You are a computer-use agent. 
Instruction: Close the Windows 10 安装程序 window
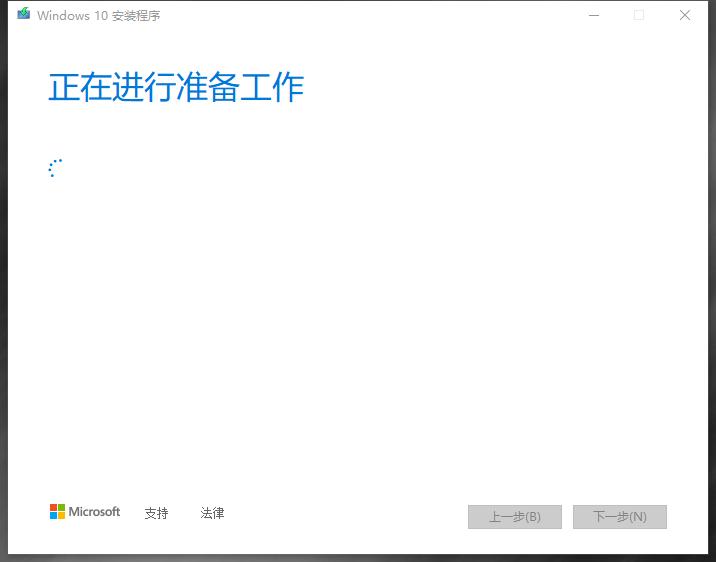click(684, 15)
